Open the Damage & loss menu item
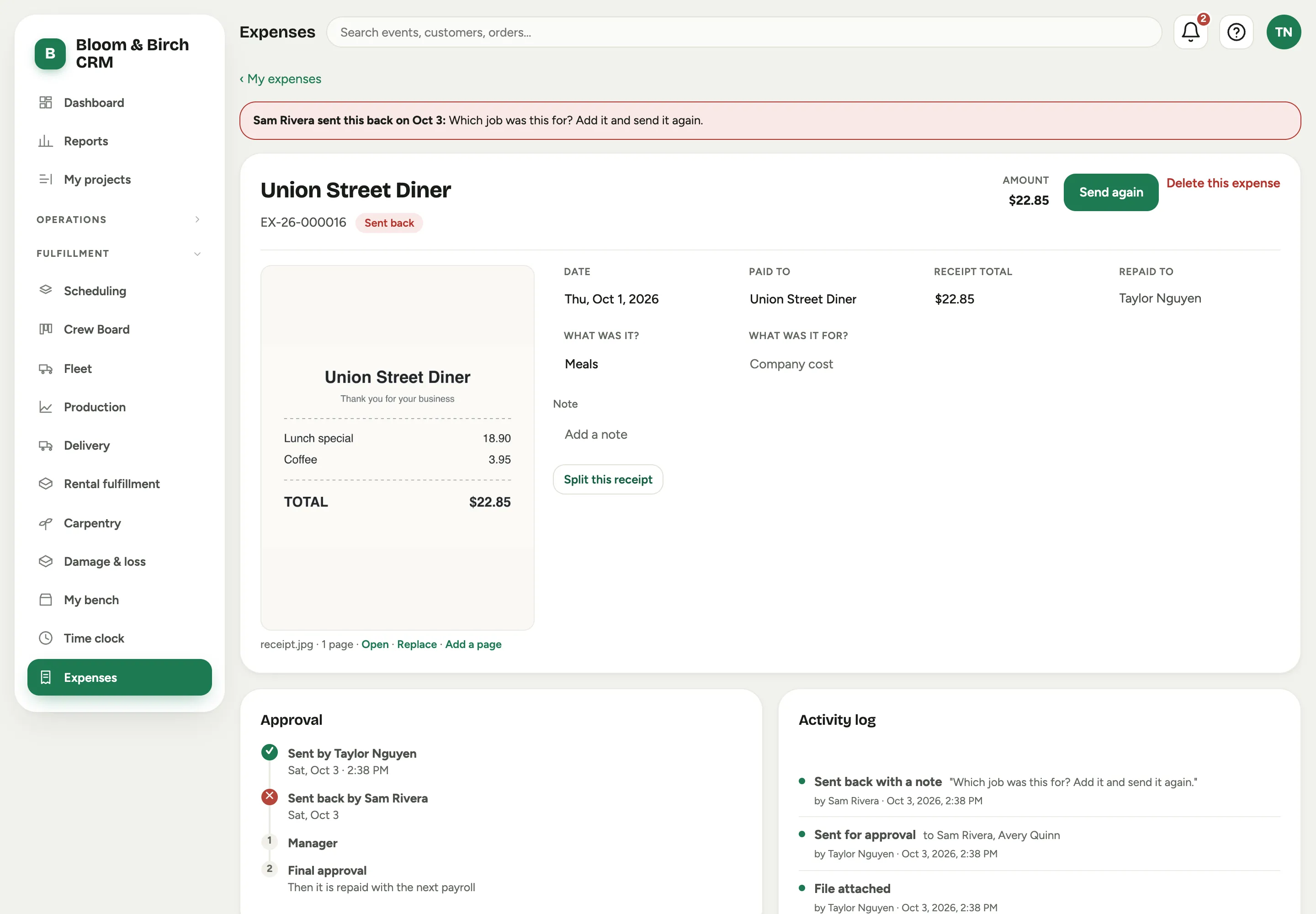 tap(120, 562)
